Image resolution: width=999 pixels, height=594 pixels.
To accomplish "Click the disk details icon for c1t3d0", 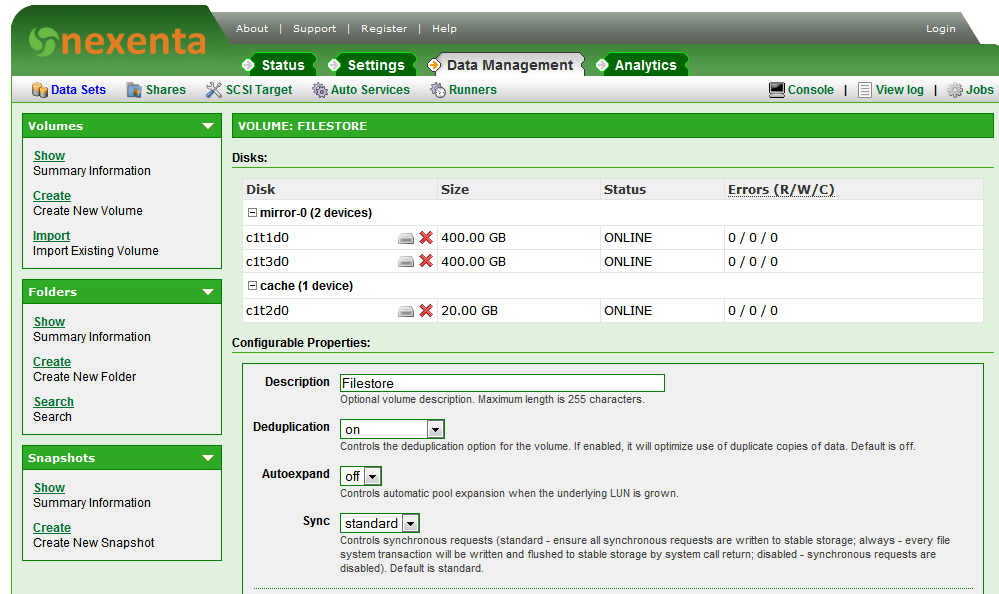I will [406, 262].
